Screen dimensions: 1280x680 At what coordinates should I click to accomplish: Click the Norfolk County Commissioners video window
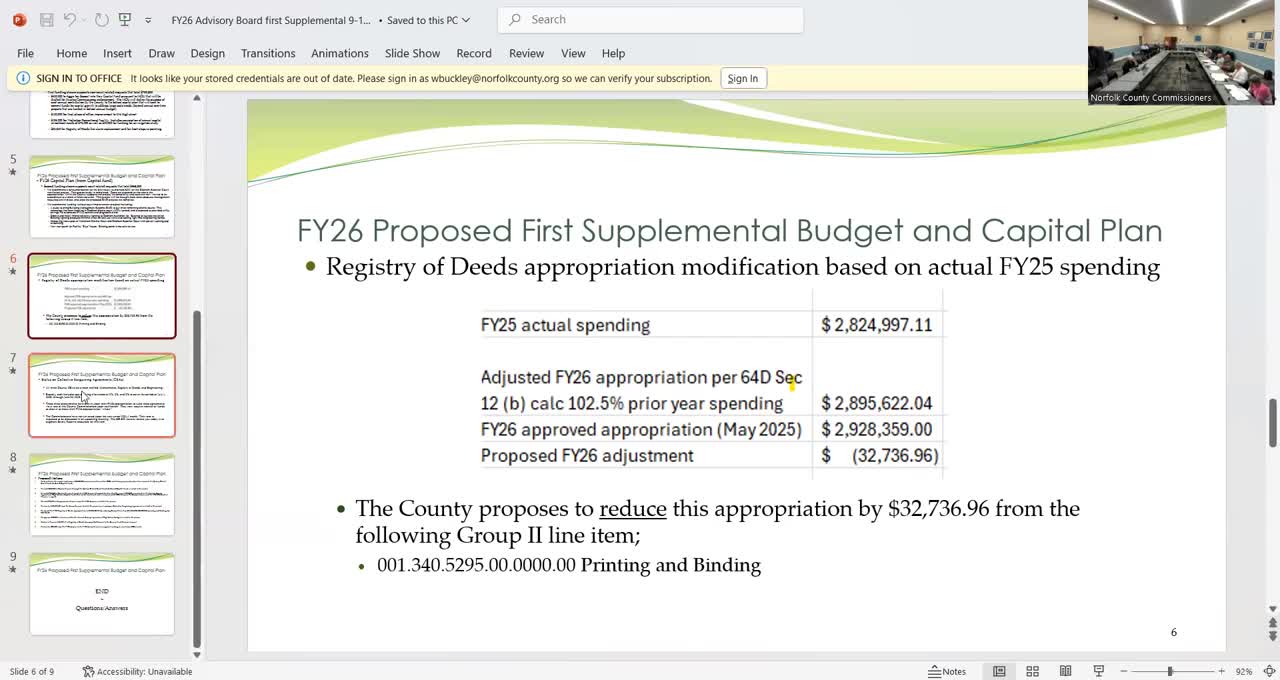1181,52
